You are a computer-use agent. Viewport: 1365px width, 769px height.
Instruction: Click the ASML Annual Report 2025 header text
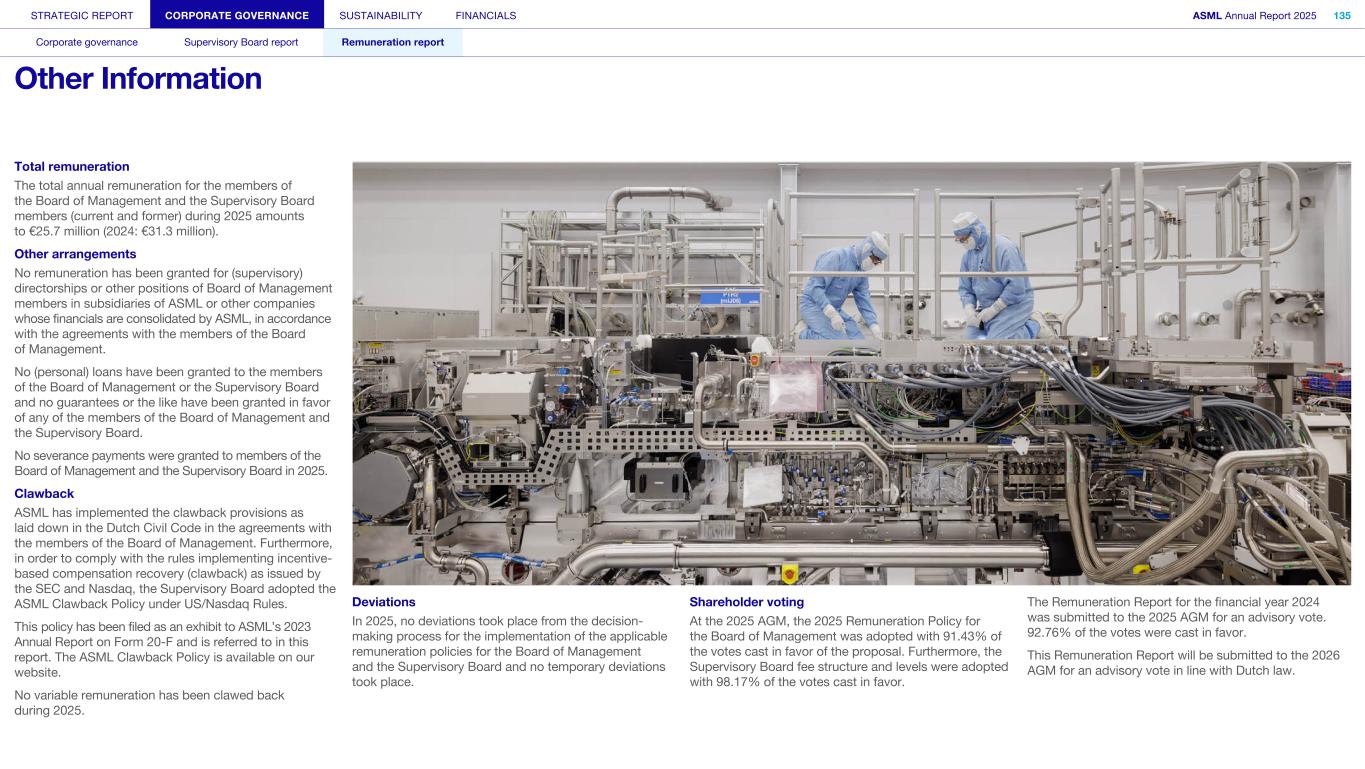(x=1254, y=15)
